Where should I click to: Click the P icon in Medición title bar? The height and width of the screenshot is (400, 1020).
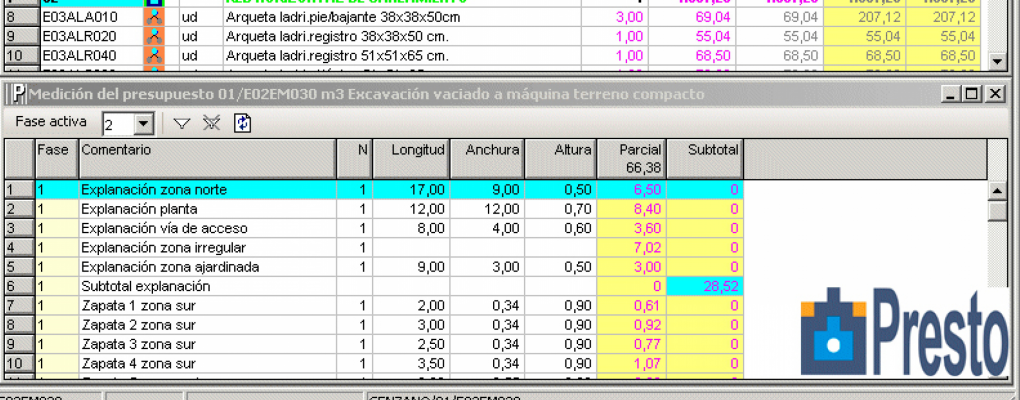pos(17,94)
